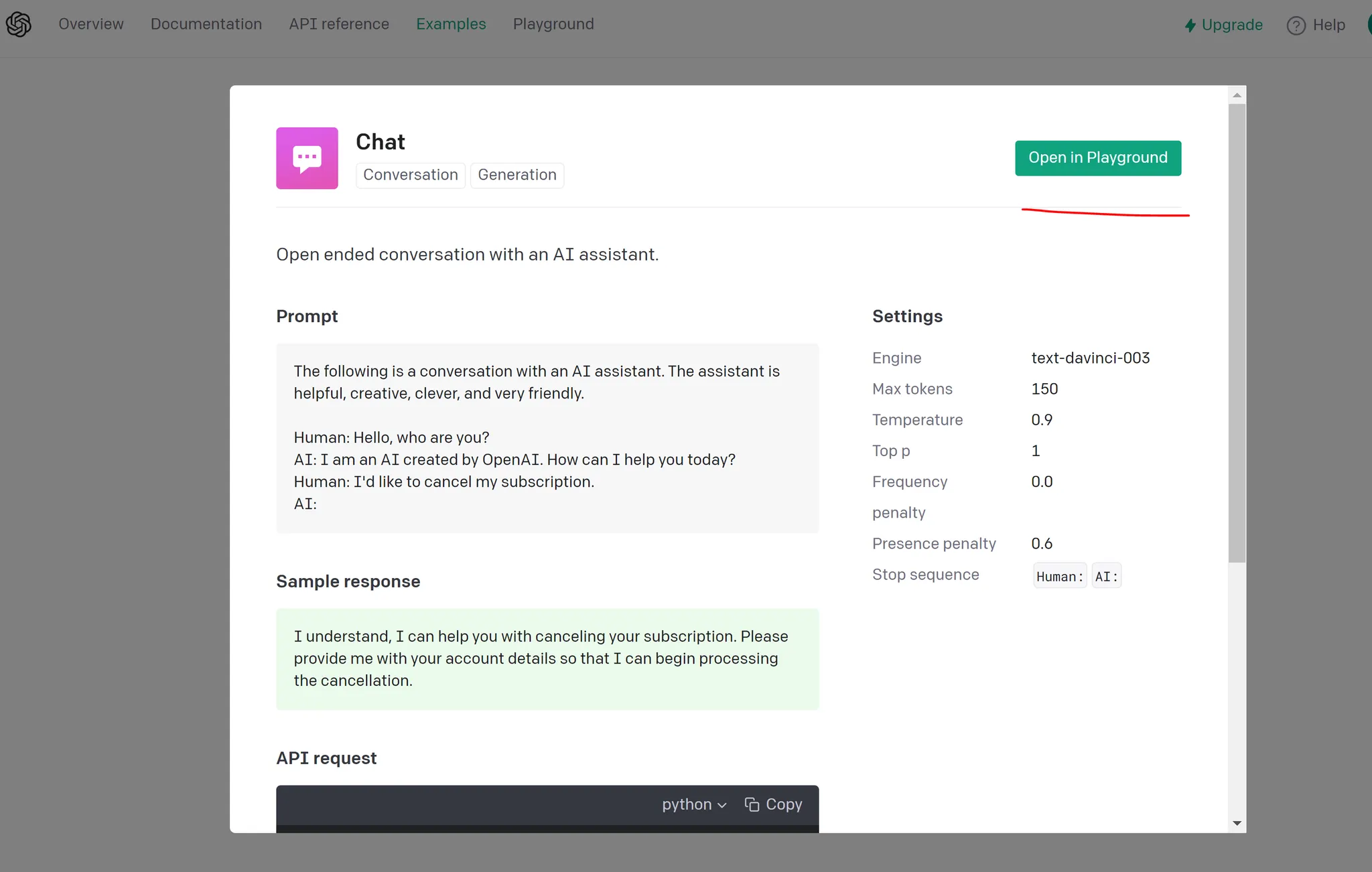The height and width of the screenshot is (872, 1372).
Task: Click the Human: stop sequence chip
Action: [x=1059, y=576]
